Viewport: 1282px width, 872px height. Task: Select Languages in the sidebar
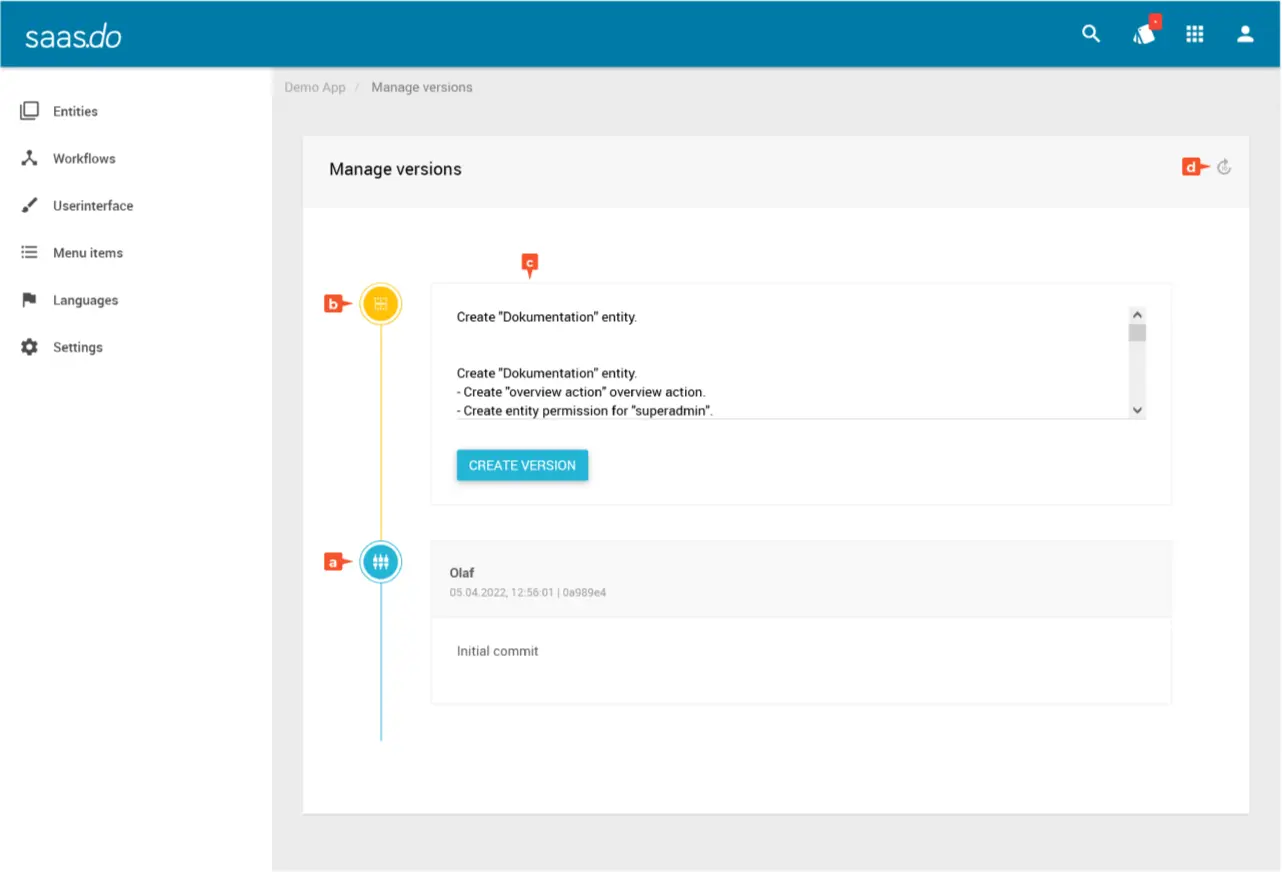pos(85,300)
